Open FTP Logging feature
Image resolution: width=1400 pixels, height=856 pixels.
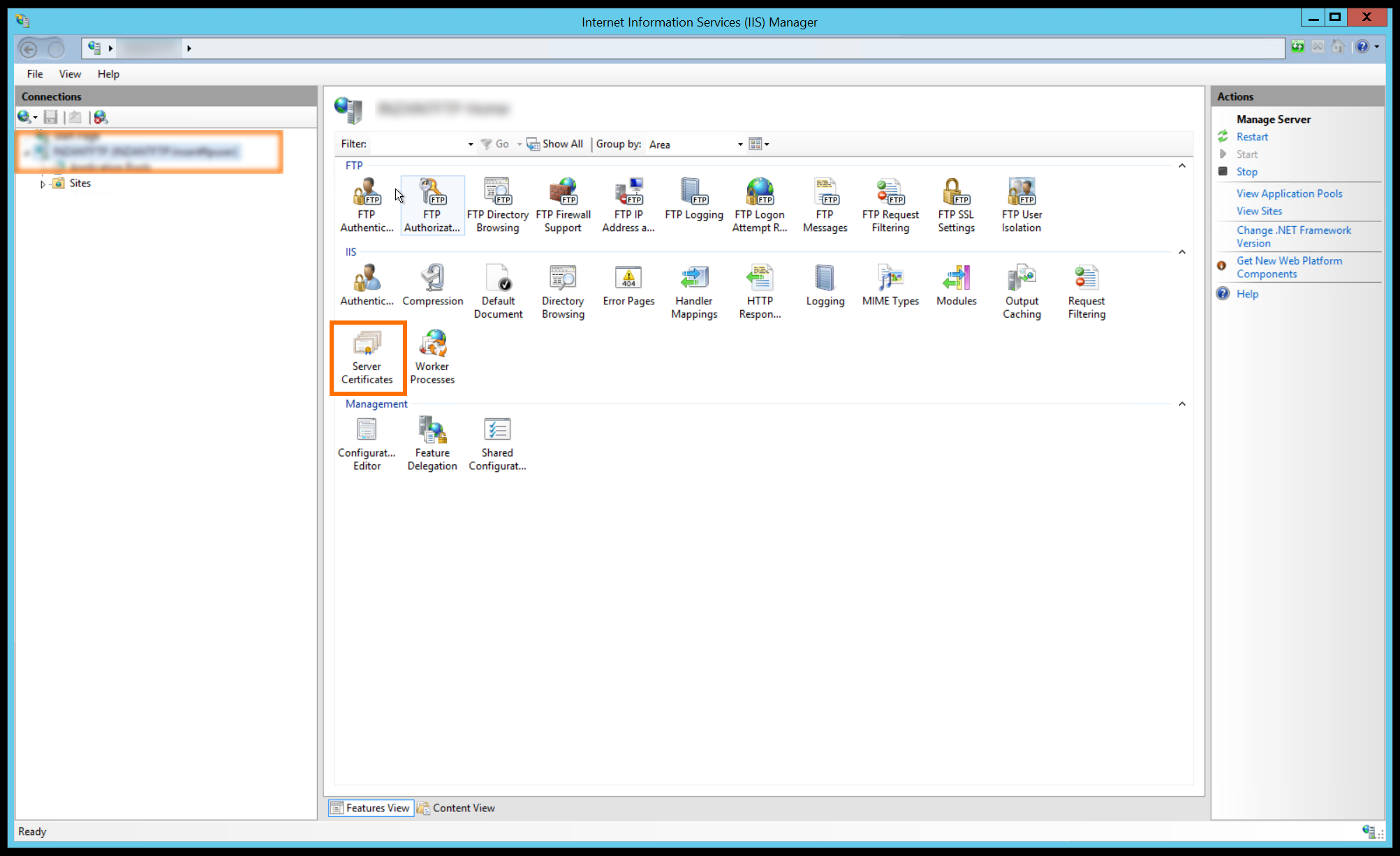694,199
